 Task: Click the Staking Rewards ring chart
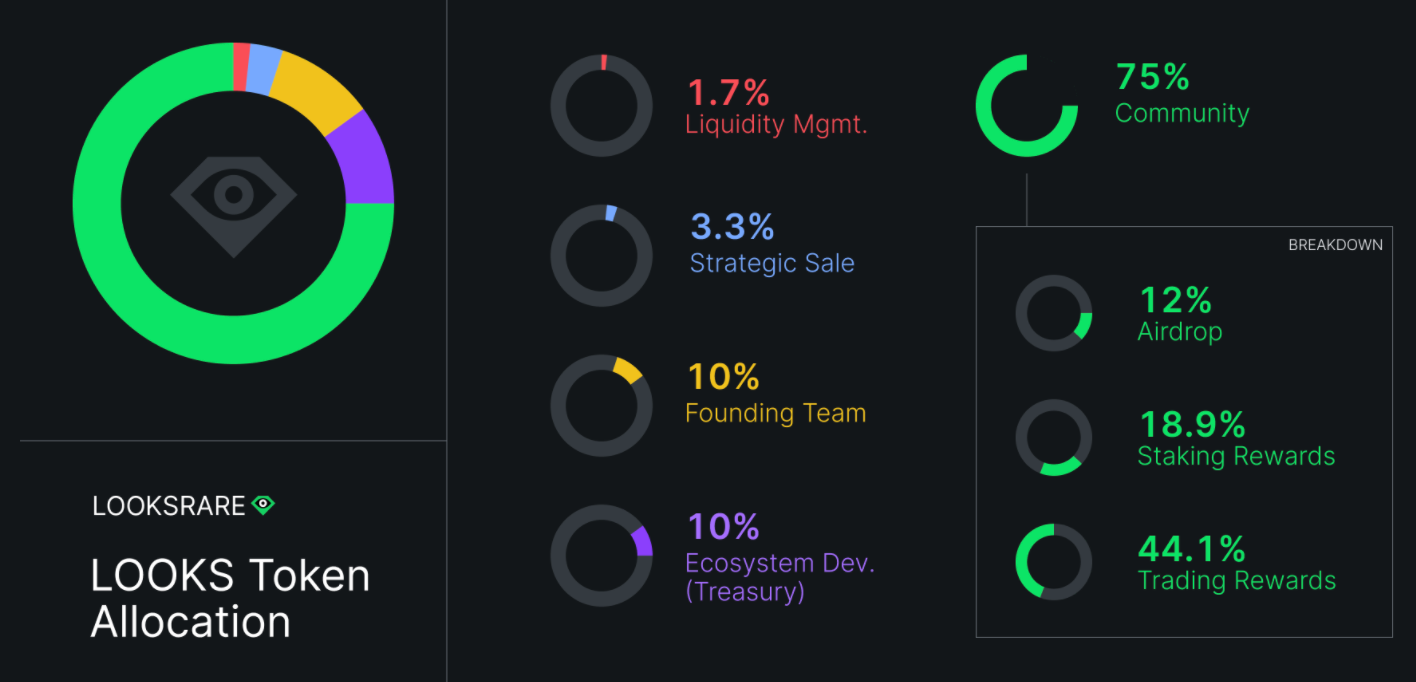point(1054,437)
